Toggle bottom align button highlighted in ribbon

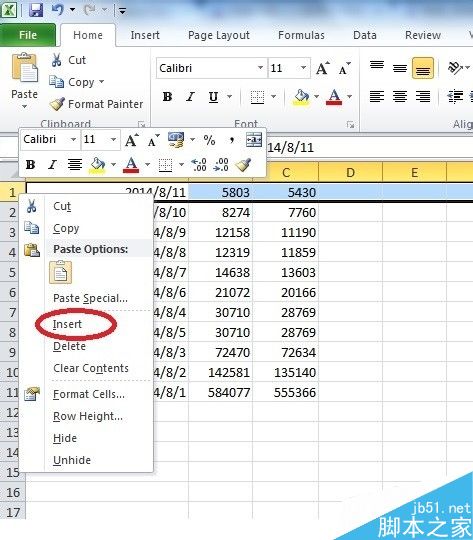423,68
